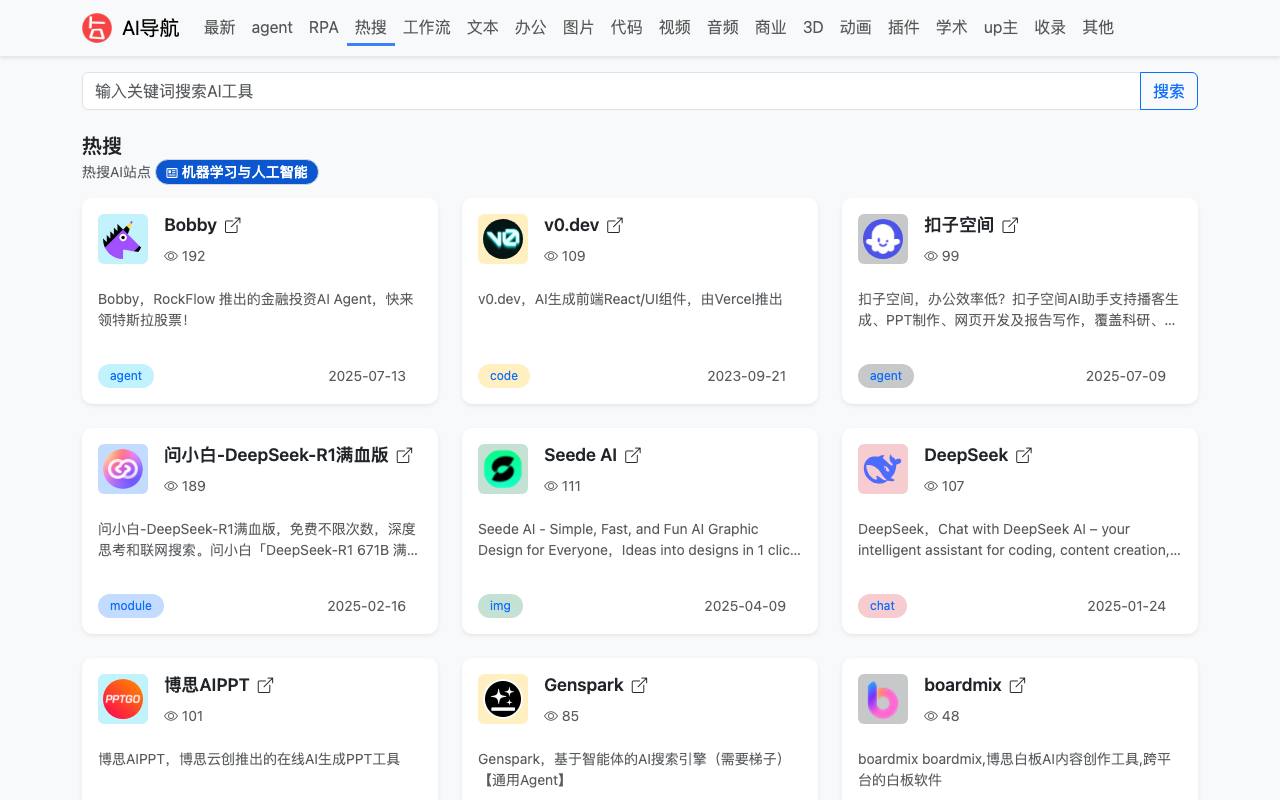Open the 文本 category tab
1280x800 pixels.
483,28
